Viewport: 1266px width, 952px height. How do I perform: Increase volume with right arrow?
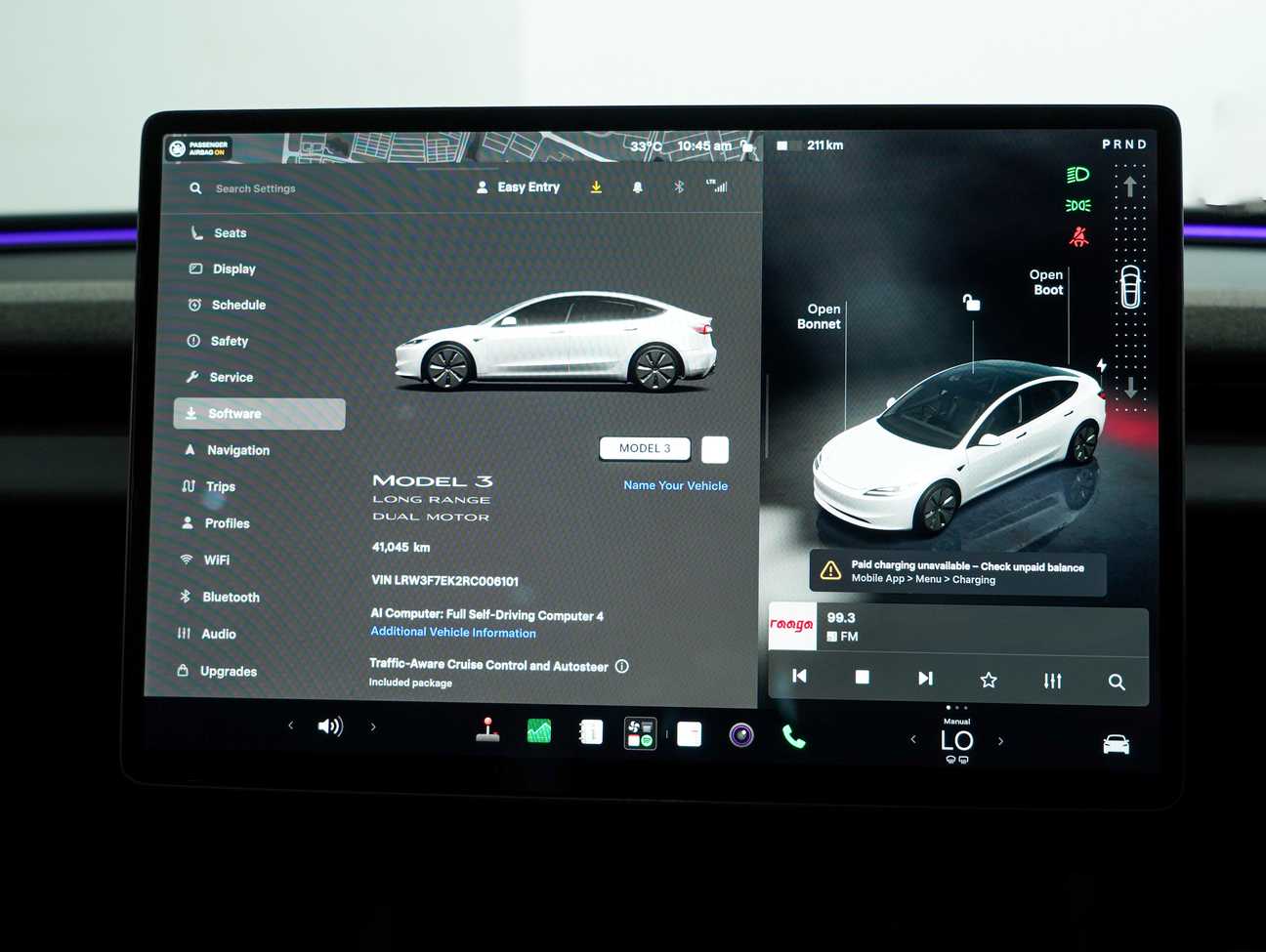373,726
